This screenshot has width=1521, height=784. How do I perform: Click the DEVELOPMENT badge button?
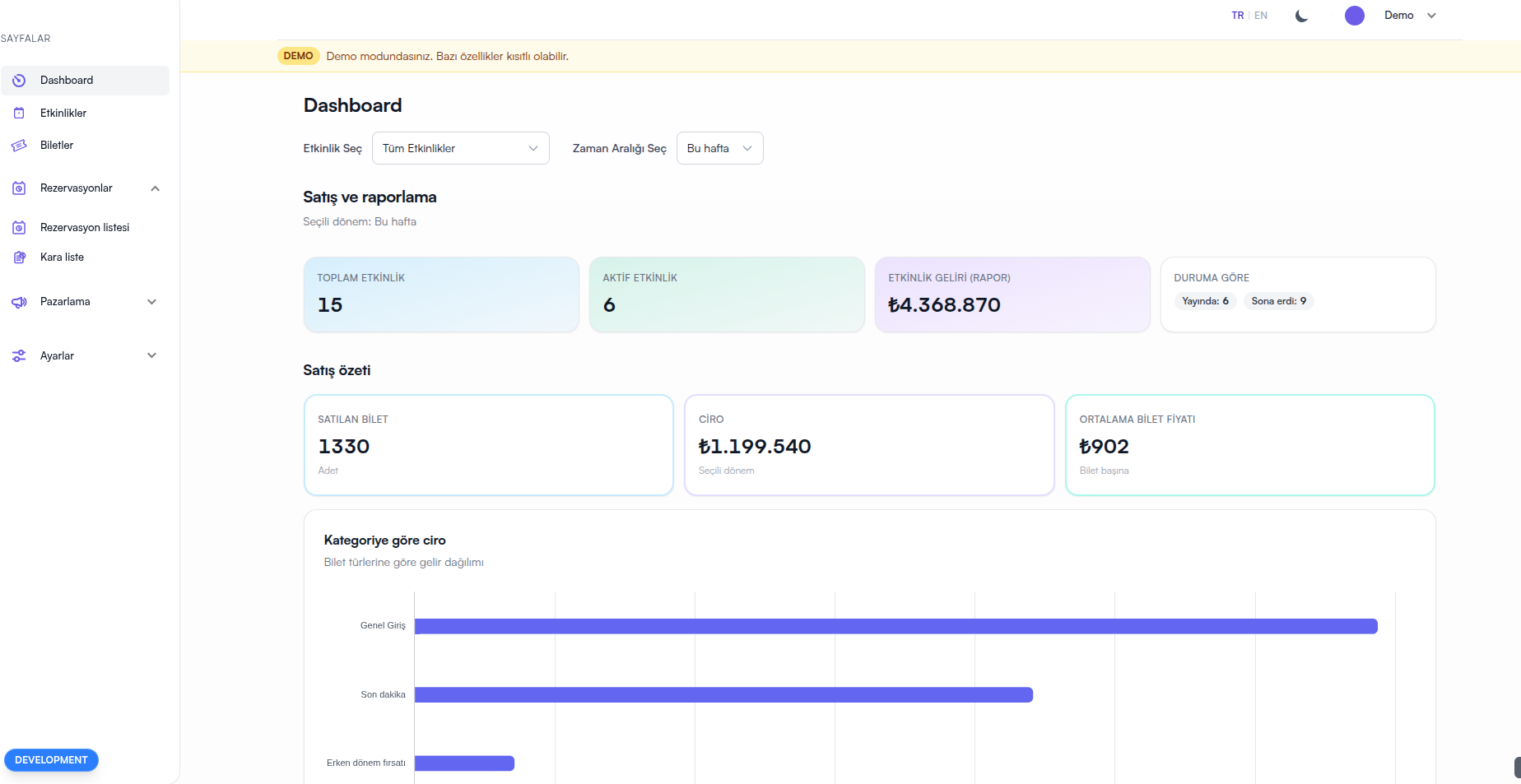pos(51,760)
